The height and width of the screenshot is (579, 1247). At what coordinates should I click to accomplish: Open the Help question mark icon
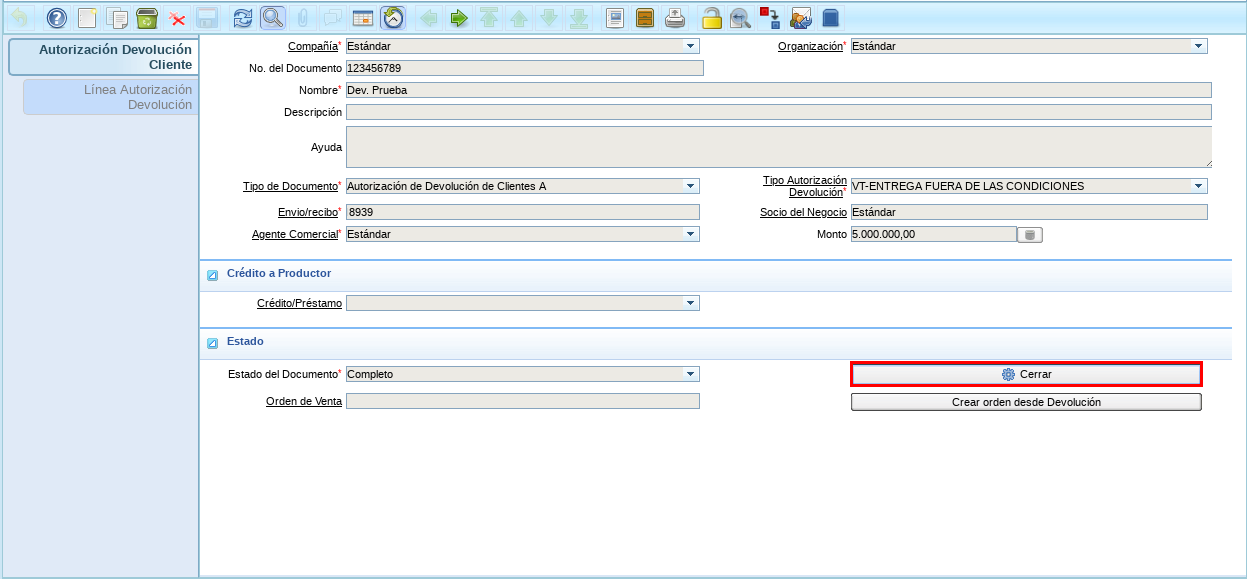tap(57, 18)
